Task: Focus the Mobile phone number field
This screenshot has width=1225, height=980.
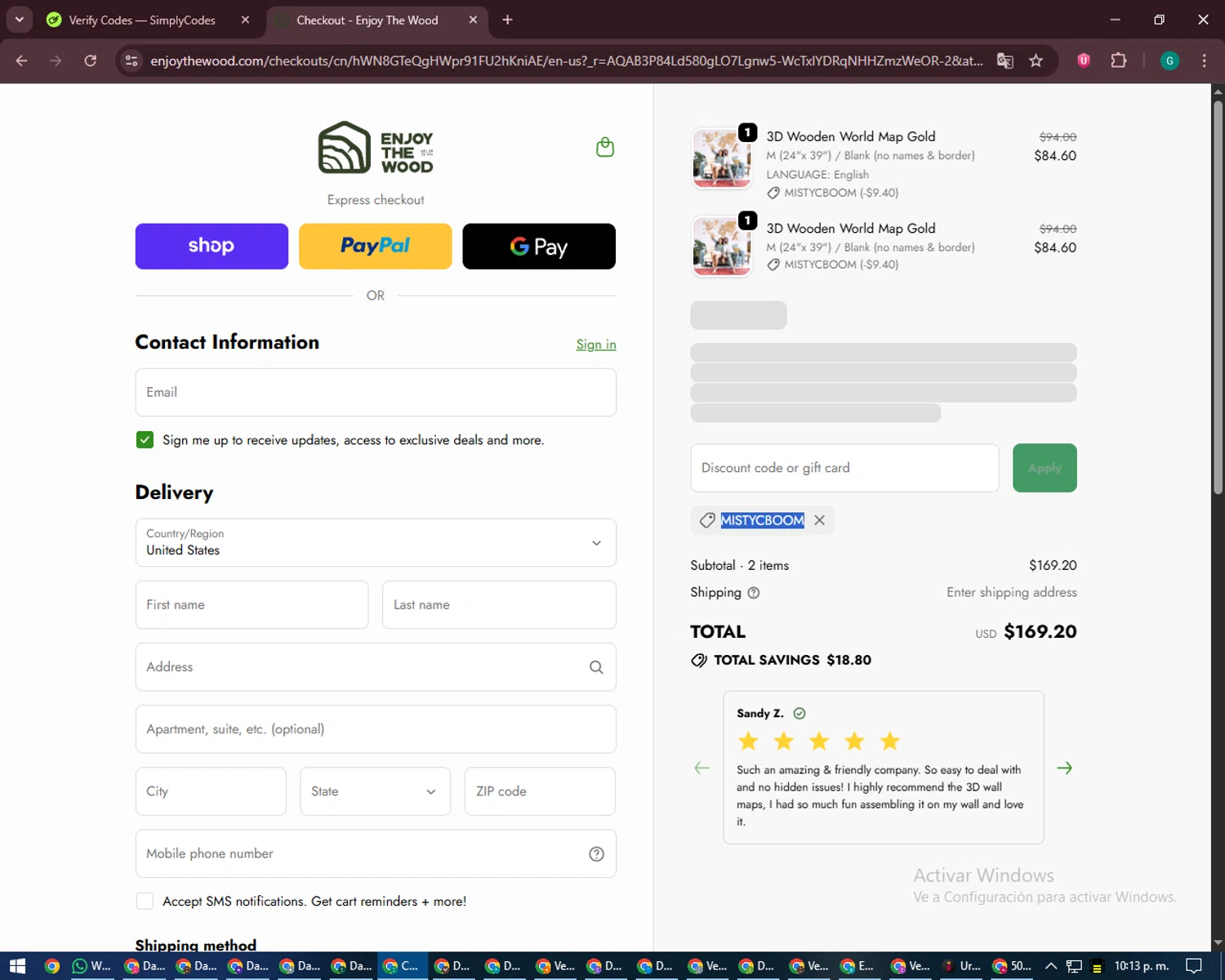Action: click(x=376, y=853)
